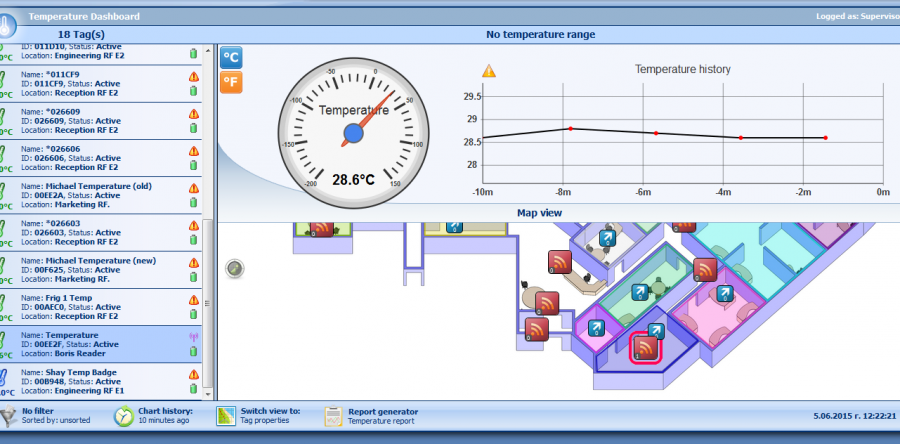
Task: Click red reader icon on the round table
Action: tap(547, 303)
